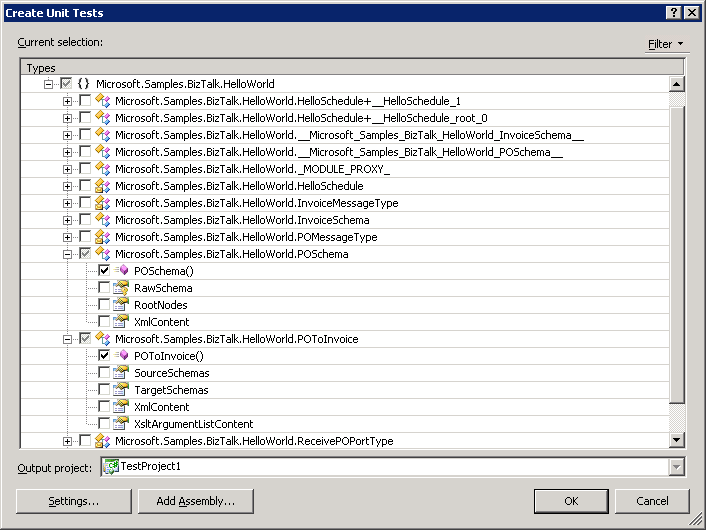Click the class icon beside HelloWorld.POToInvoice

coord(103,339)
